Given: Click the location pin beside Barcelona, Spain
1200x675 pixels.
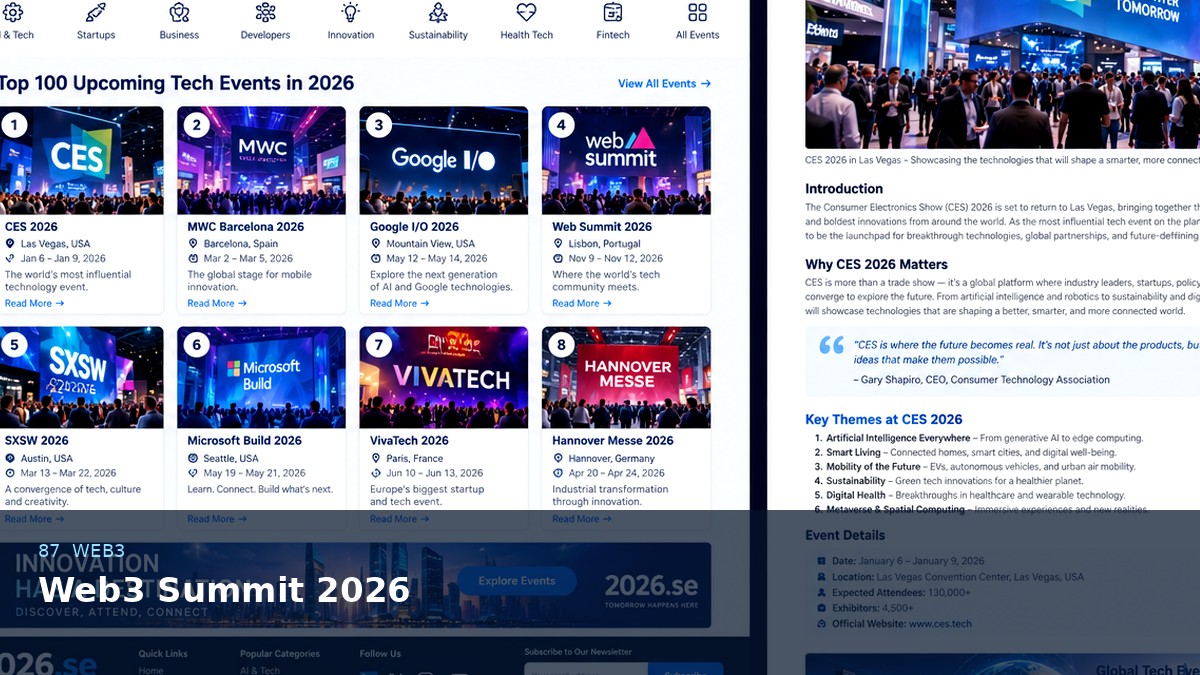Looking at the screenshot, I should (193, 243).
